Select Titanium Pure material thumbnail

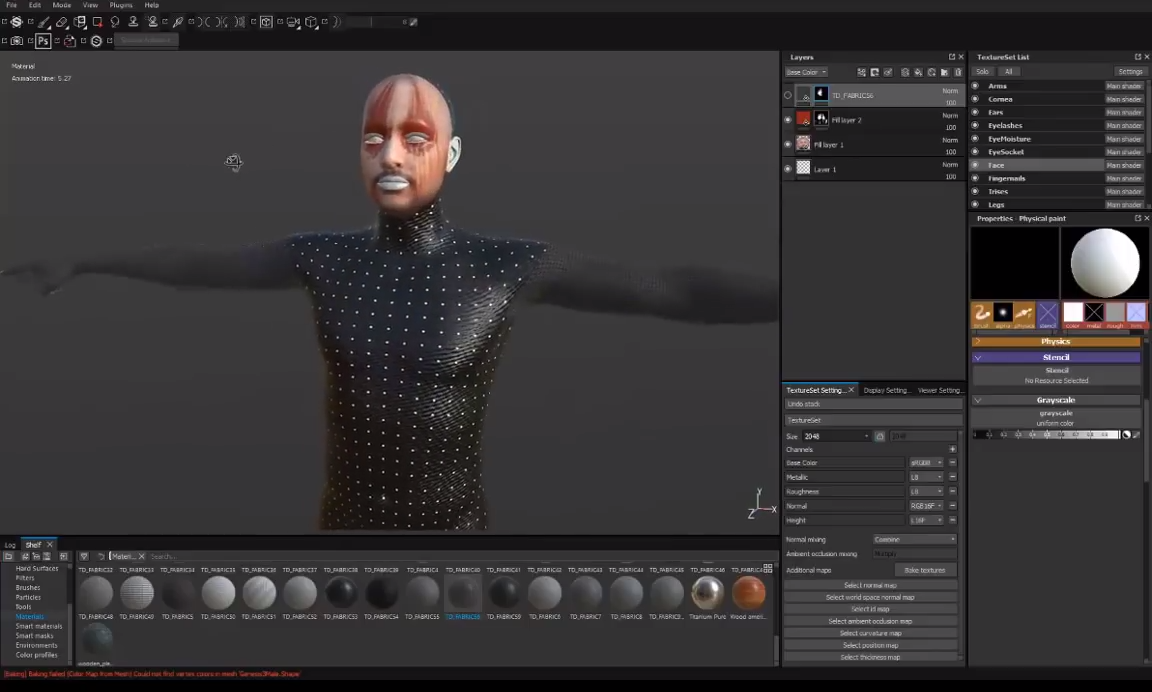pyautogui.click(x=708, y=593)
